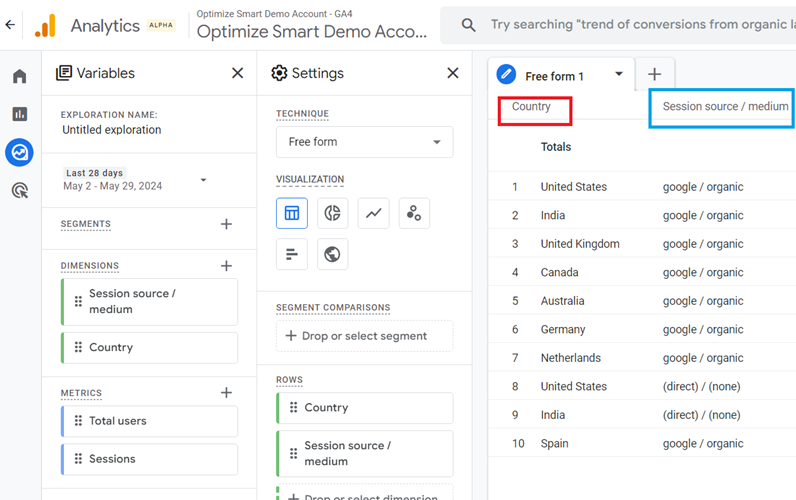The image size is (796, 500).
Task: Open the Free form 1 tab menu arrow
Action: tap(619, 74)
